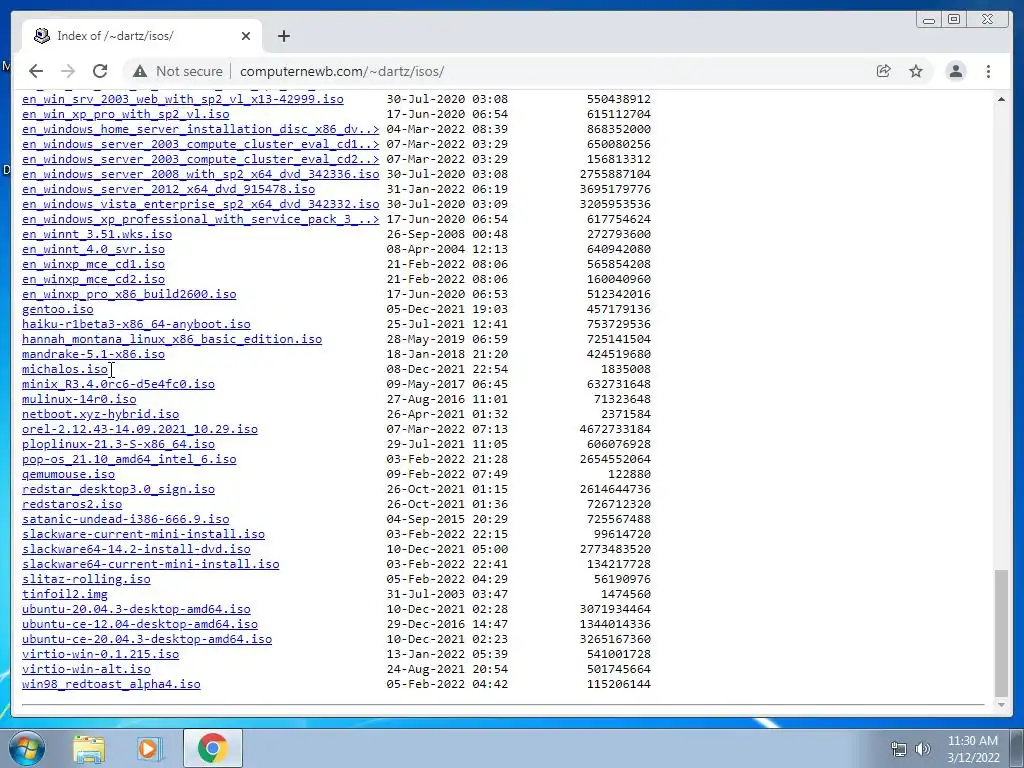Click the forward navigation arrow
This screenshot has height=768, width=1024.
point(68,71)
